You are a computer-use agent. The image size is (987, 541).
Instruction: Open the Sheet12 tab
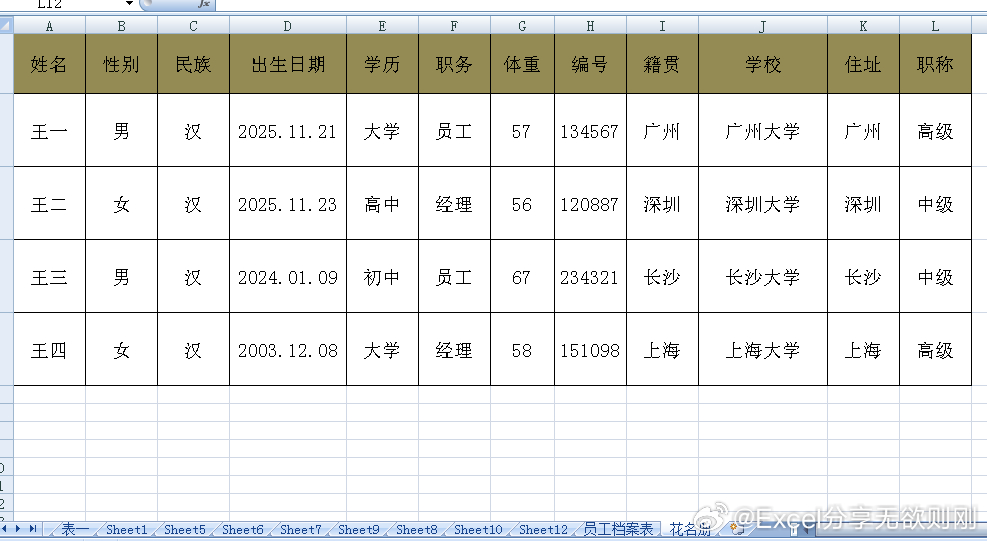coord(543,530)
